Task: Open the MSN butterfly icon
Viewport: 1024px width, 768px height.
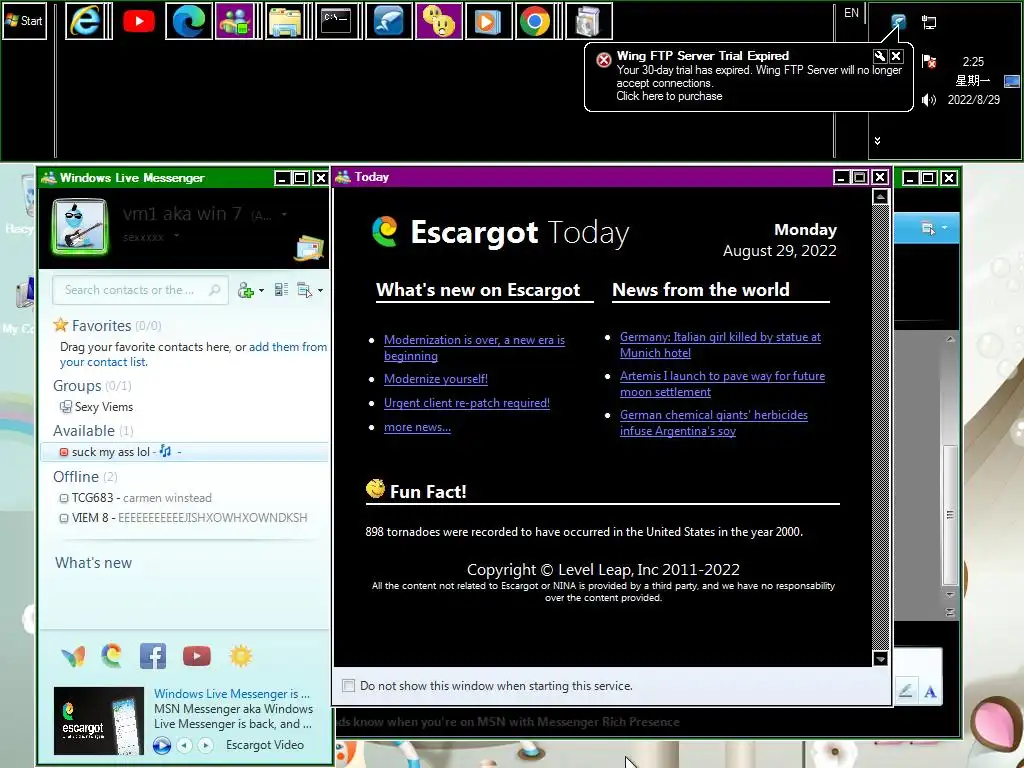Action: 73,656
